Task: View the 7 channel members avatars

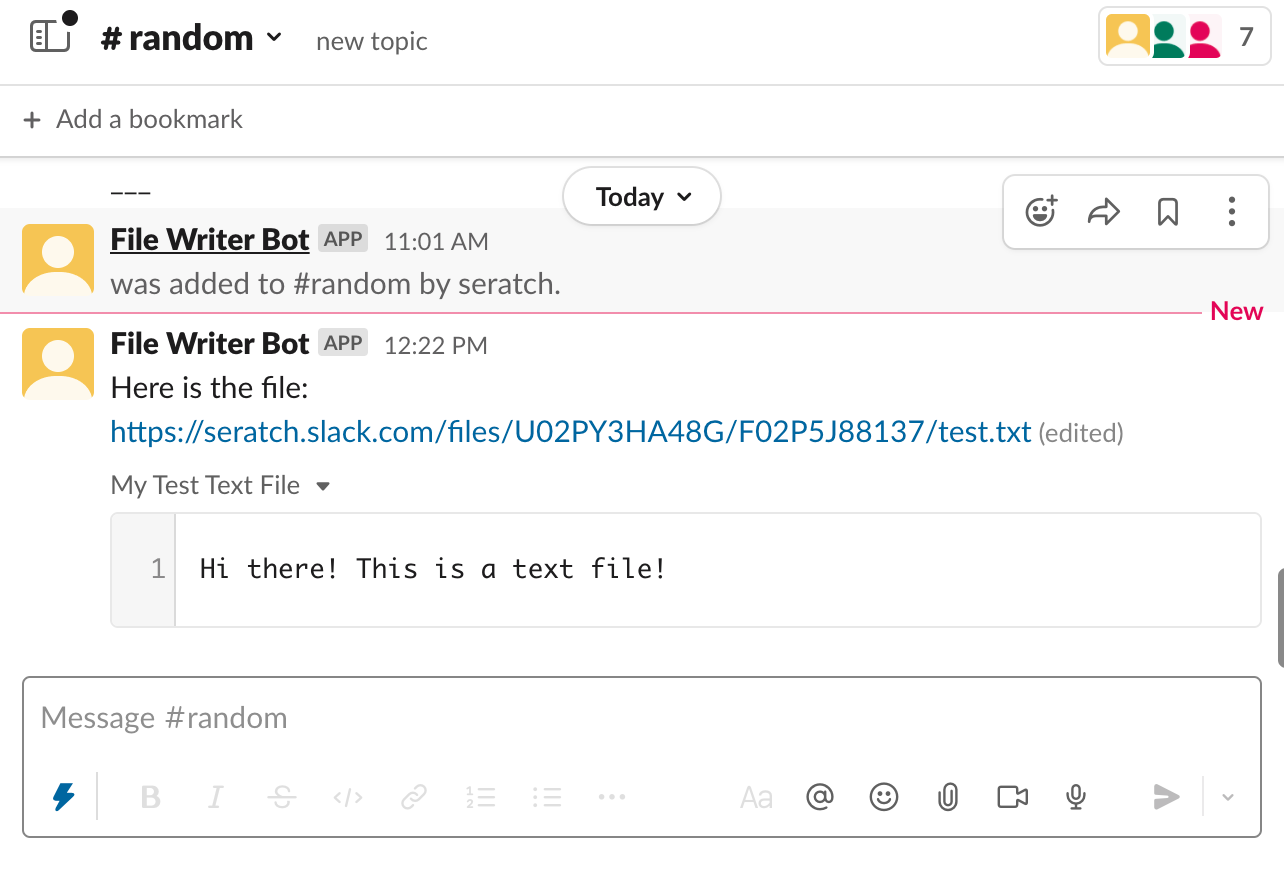Action: pos(1184,36)
